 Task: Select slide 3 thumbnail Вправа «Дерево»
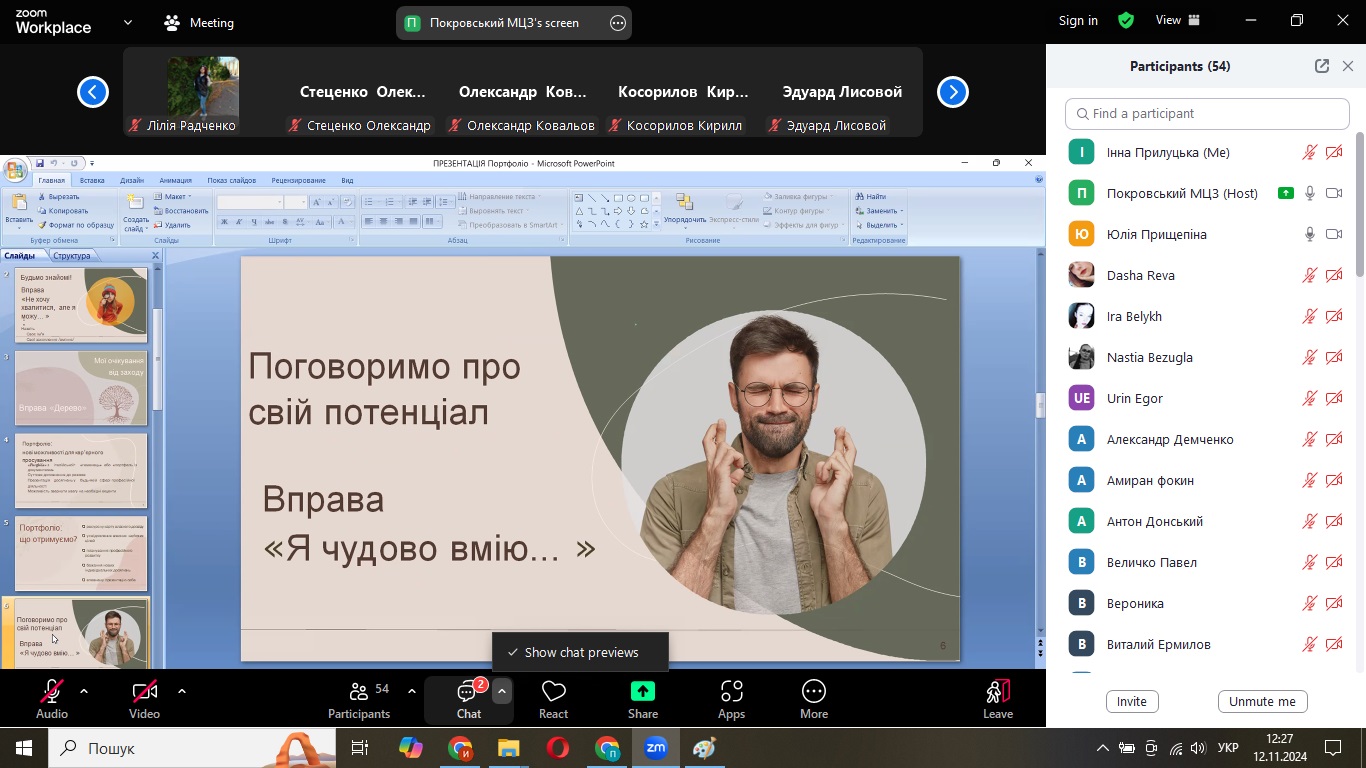coord(81,388)
